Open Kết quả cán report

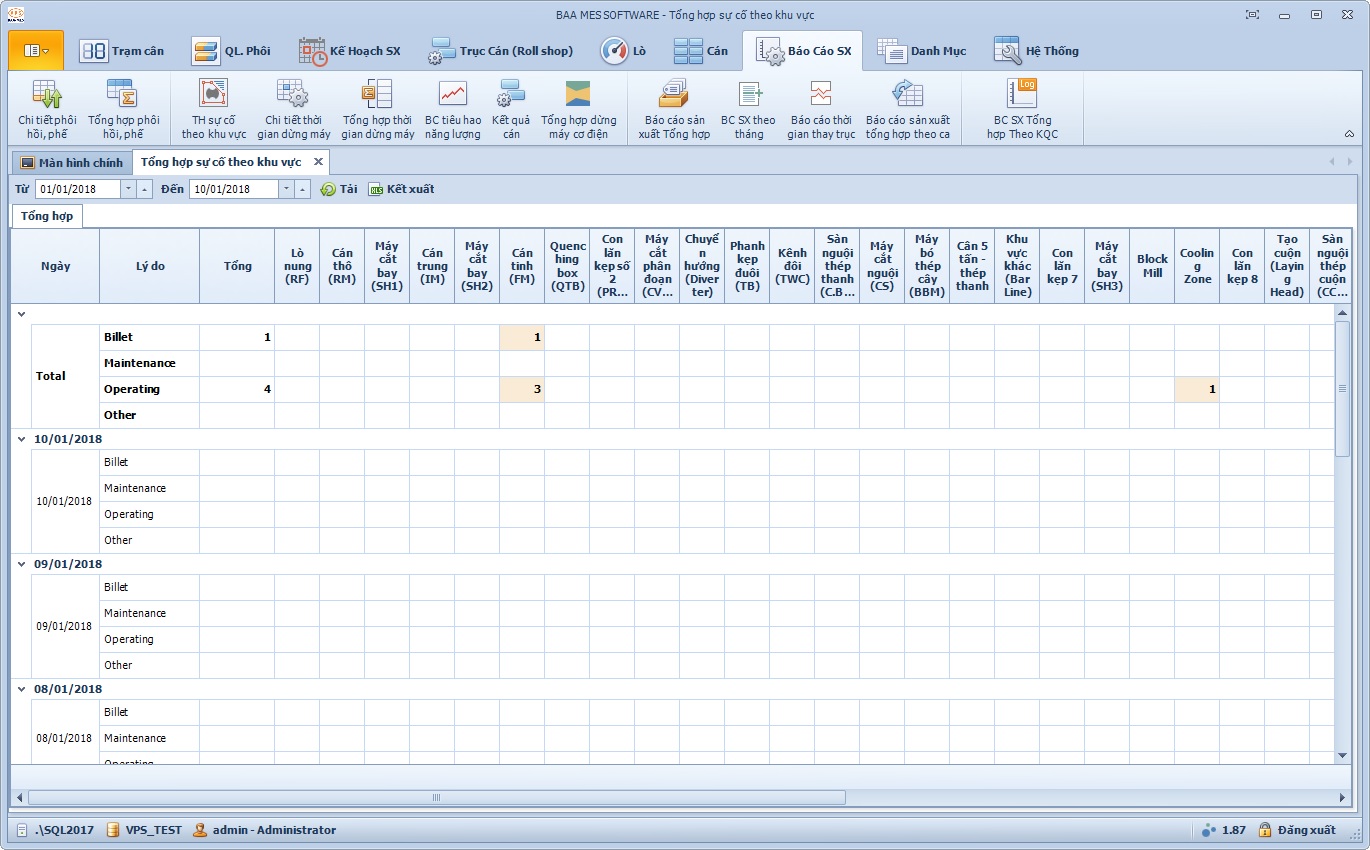tap(511, 108)
